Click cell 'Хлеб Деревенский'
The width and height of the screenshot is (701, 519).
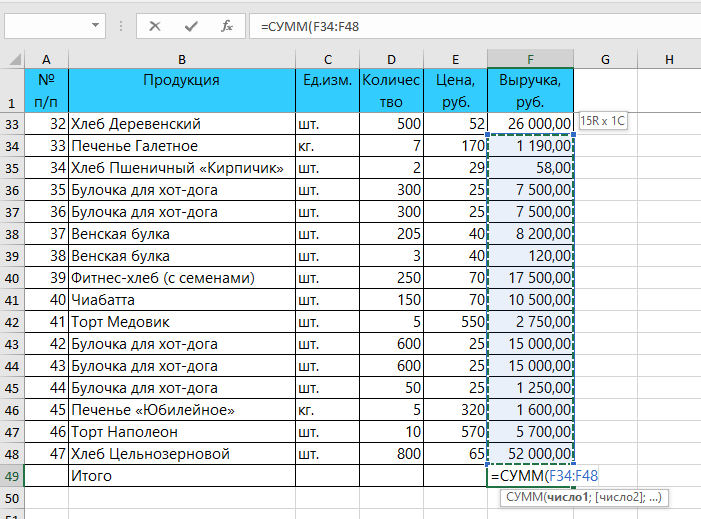click(182, 124)
